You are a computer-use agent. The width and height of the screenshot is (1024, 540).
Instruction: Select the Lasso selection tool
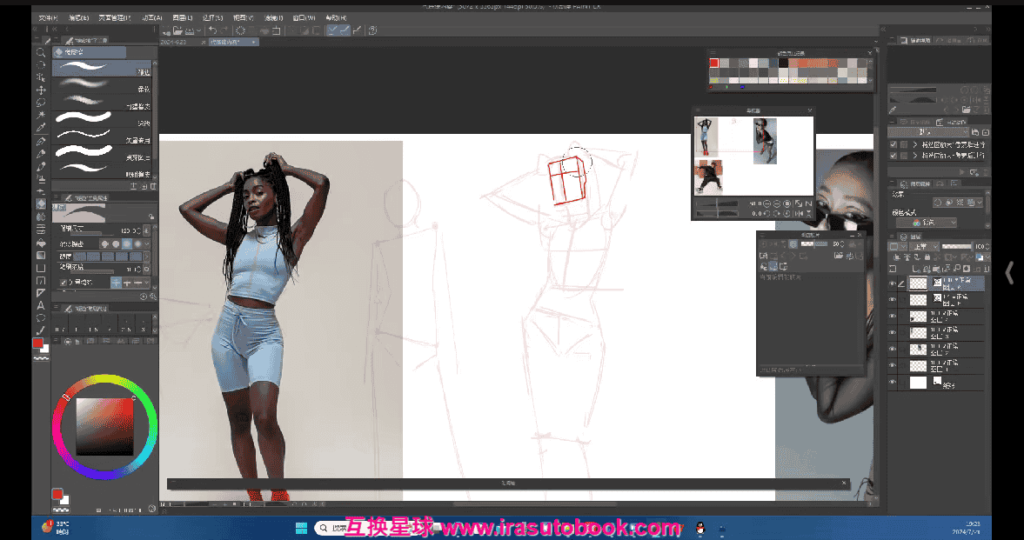40,103
